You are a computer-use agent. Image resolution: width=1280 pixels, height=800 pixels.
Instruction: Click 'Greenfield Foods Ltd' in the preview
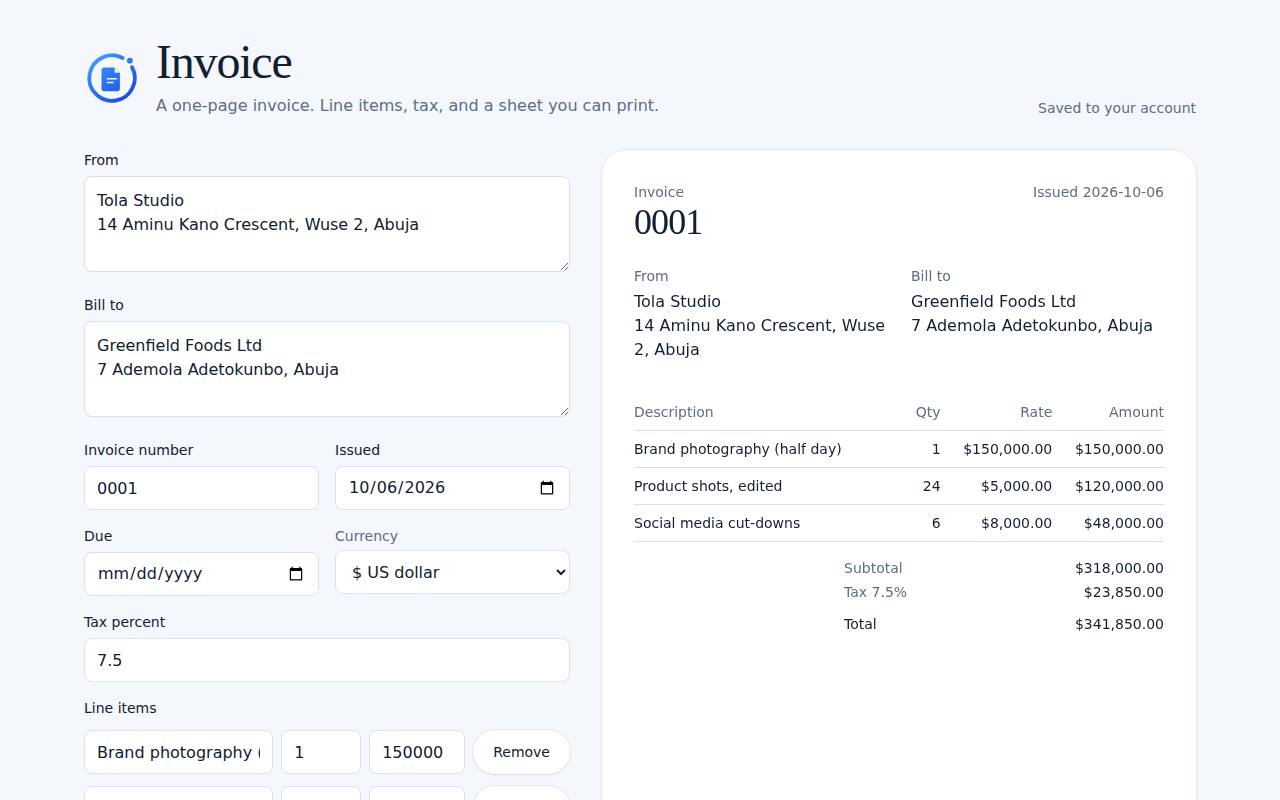click(x=993, y=301)
